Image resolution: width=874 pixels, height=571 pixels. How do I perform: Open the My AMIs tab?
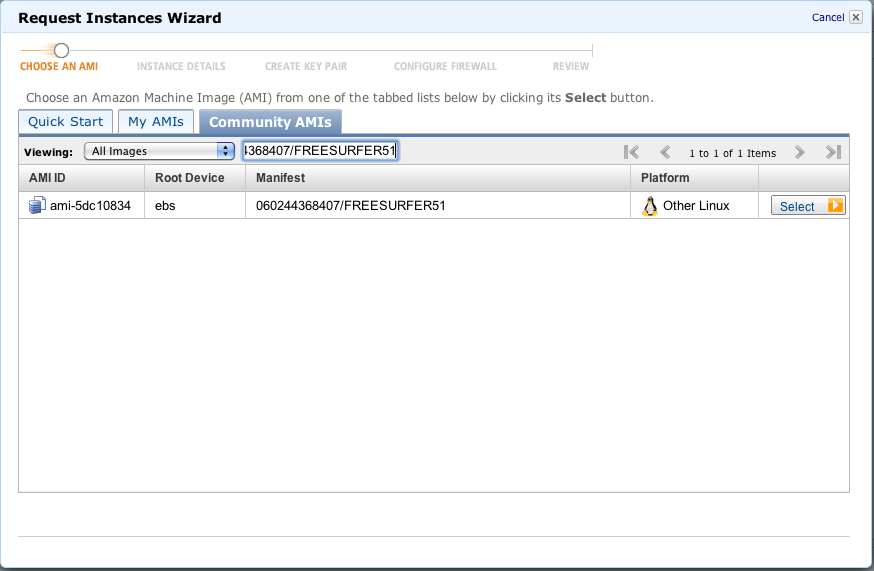pyautogui.click(x=155, y=122)
